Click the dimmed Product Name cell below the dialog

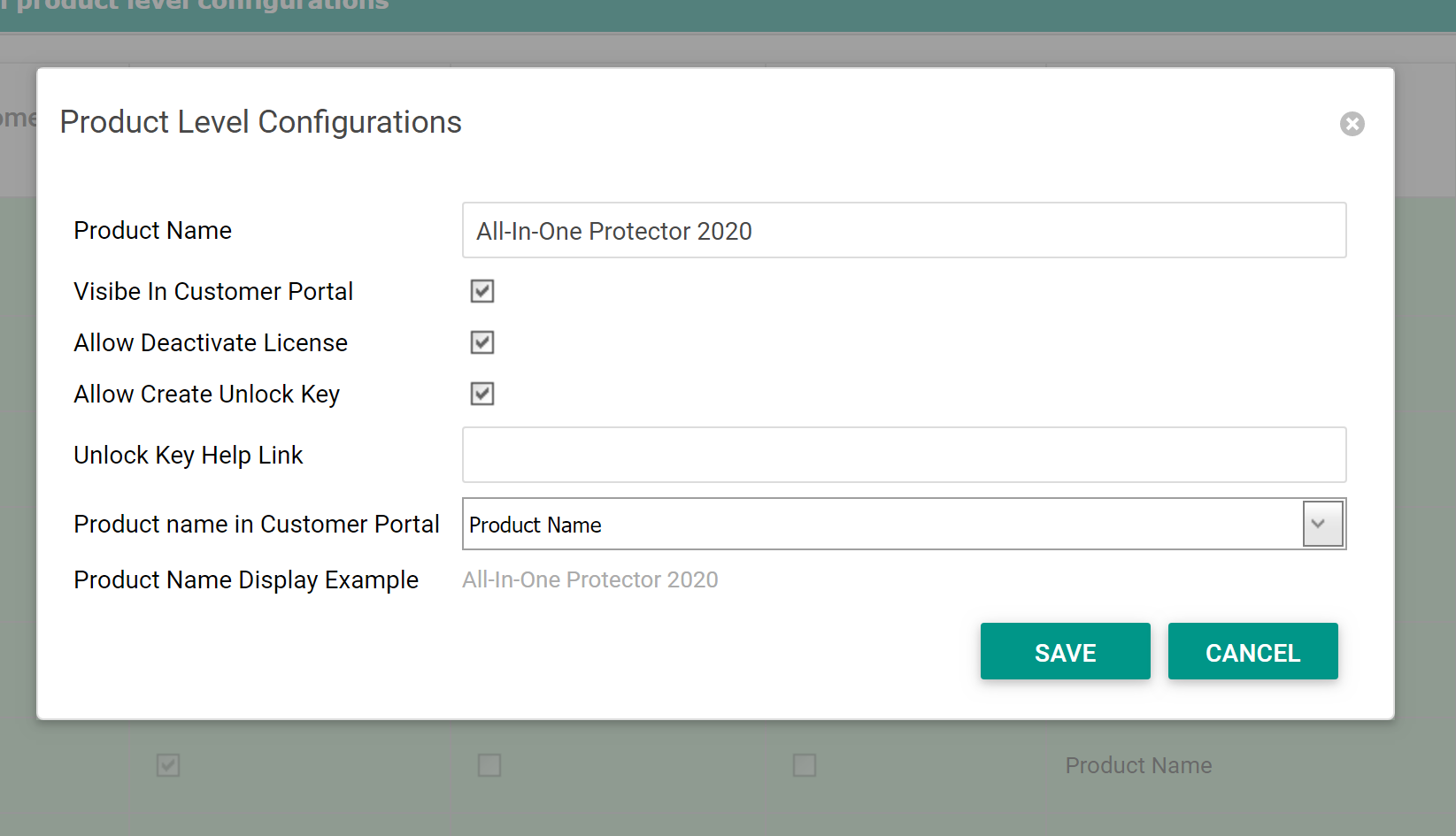click(x=1138, y=765)
